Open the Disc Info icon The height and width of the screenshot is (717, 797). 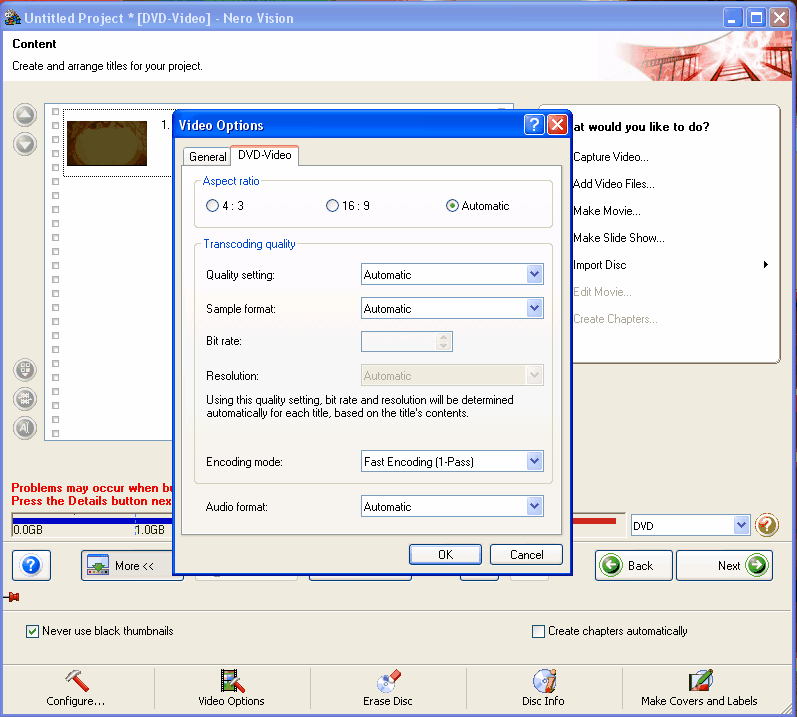(x=544, y=681)
